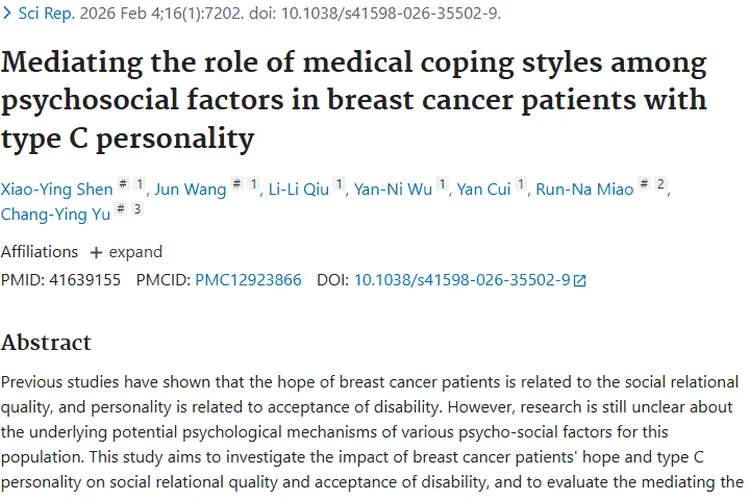Image resolution: width=750 pixels, height=500 pixels.
Task: Expand the Affiliations section
Action: (125, 252)
